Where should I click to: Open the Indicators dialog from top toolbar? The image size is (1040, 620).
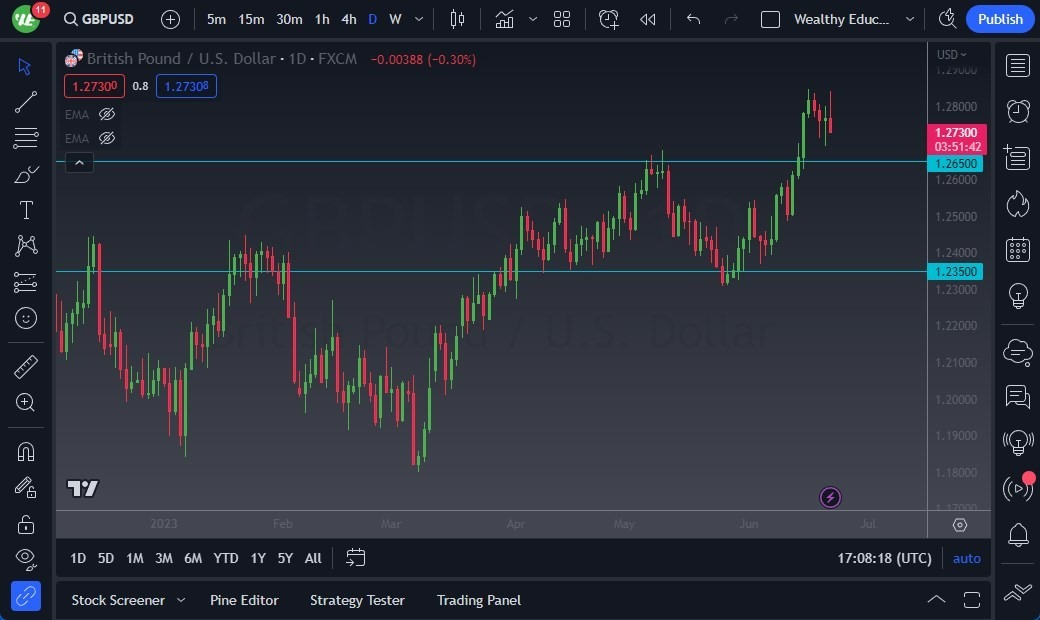tap(504, 19)
